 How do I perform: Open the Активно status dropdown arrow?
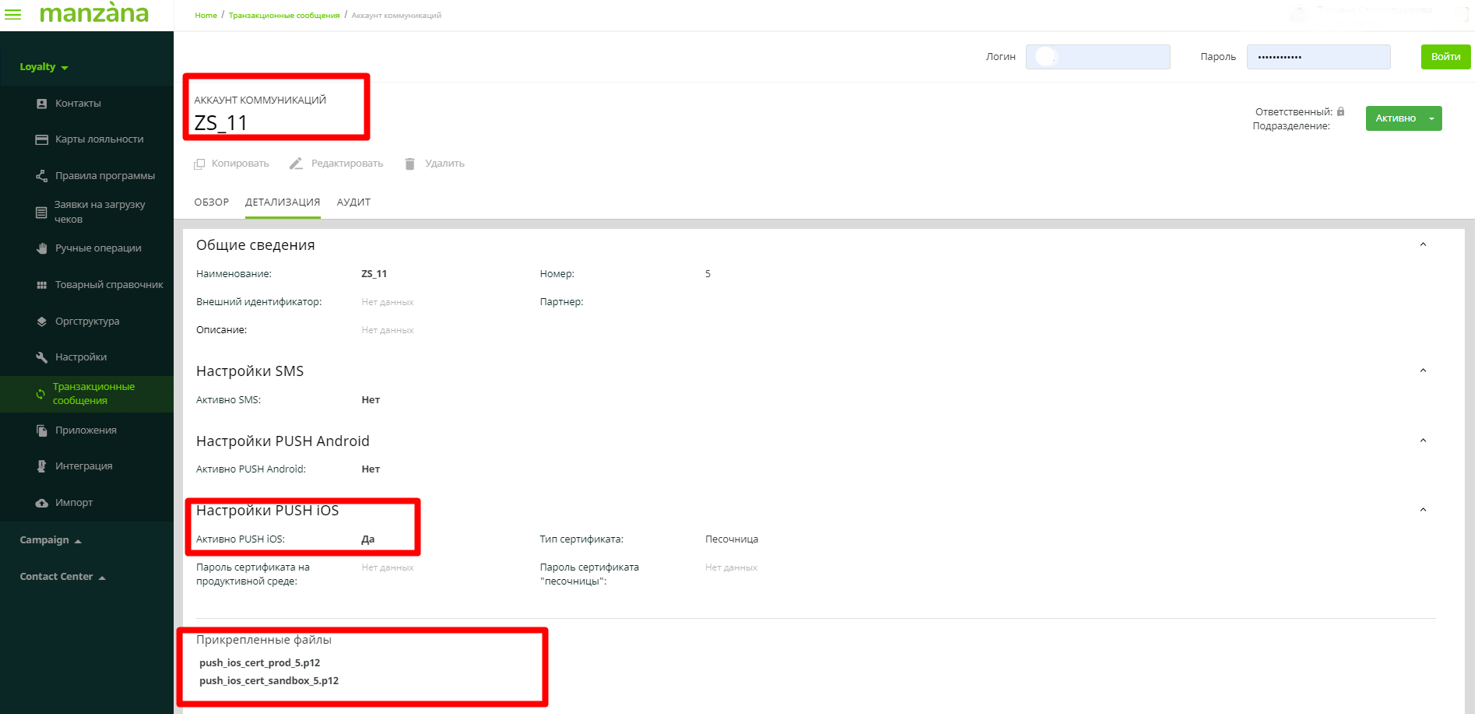[1432, 119]
